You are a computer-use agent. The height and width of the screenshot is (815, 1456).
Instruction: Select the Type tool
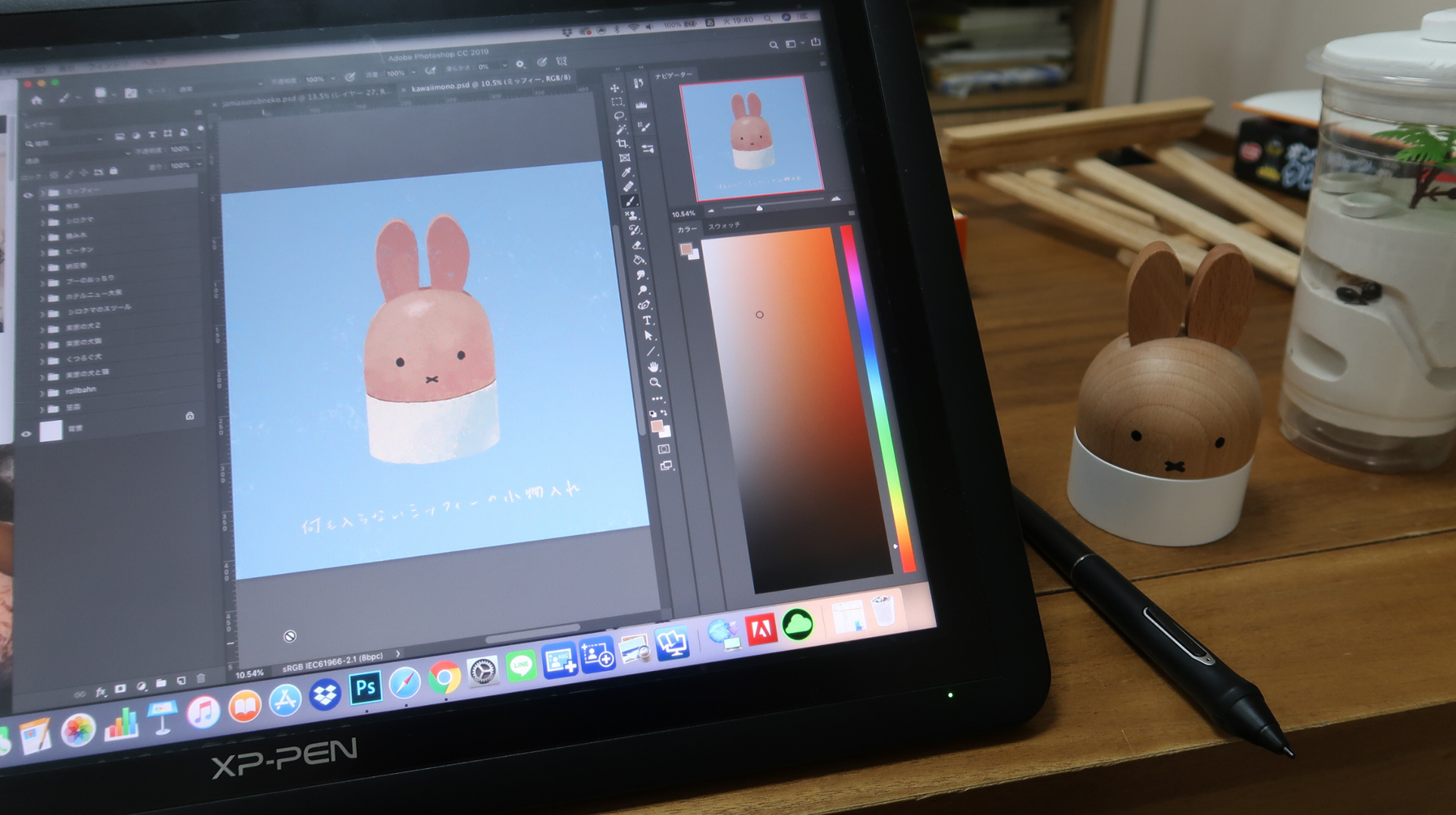647,320
